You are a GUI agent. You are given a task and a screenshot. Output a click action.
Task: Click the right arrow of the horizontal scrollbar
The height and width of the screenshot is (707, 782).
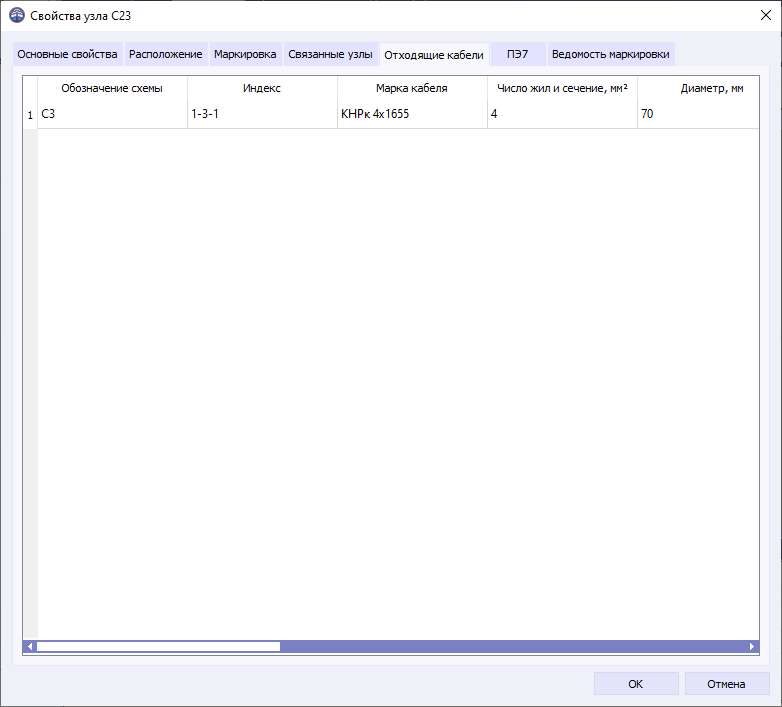pyautogui.click(x=752, y=647)
